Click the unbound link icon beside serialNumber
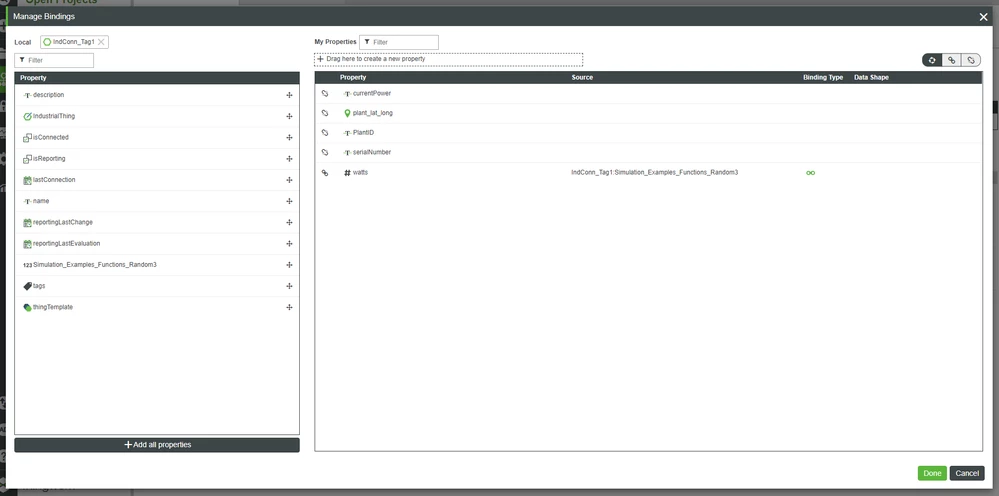The width and height of the screenshot is (999, 496). pyautogui.click(x=325, y=153)
